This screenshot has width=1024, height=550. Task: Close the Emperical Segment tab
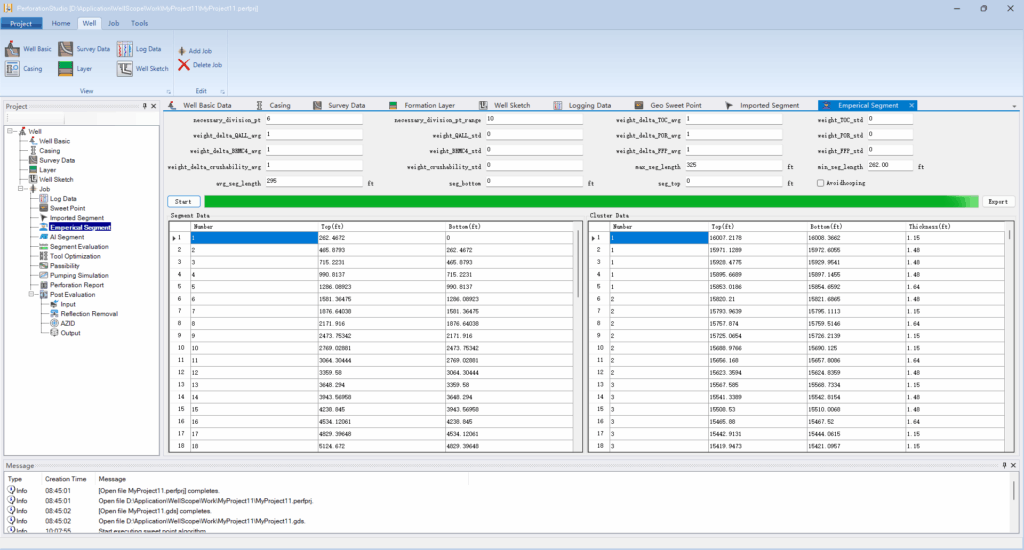(x=912, y=105)
